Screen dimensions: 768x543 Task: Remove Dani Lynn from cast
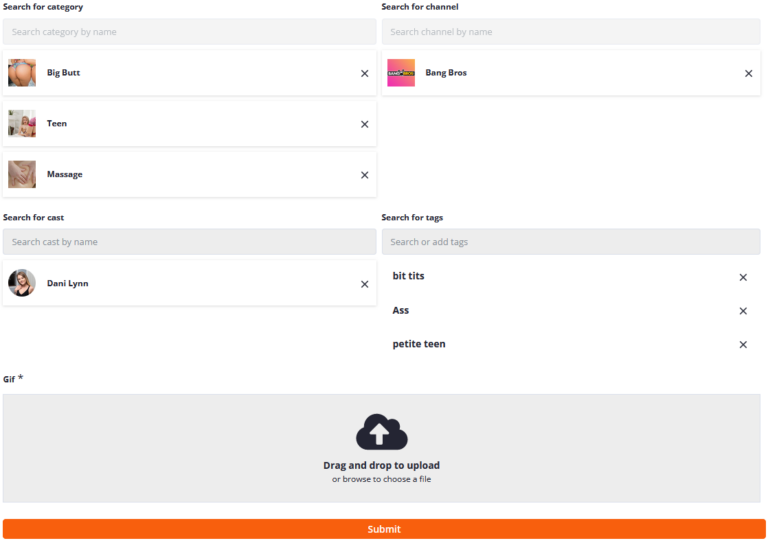pyautogui.click(x=364, y=284)
